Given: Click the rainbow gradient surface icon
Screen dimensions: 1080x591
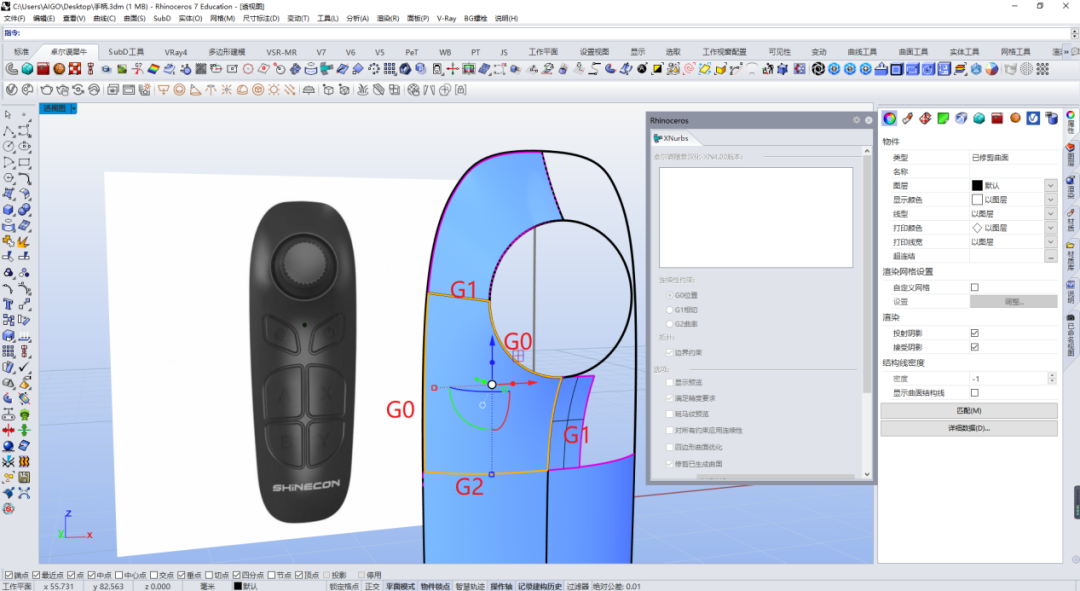Looking at the screenshot, I should [x=154, y=69].
